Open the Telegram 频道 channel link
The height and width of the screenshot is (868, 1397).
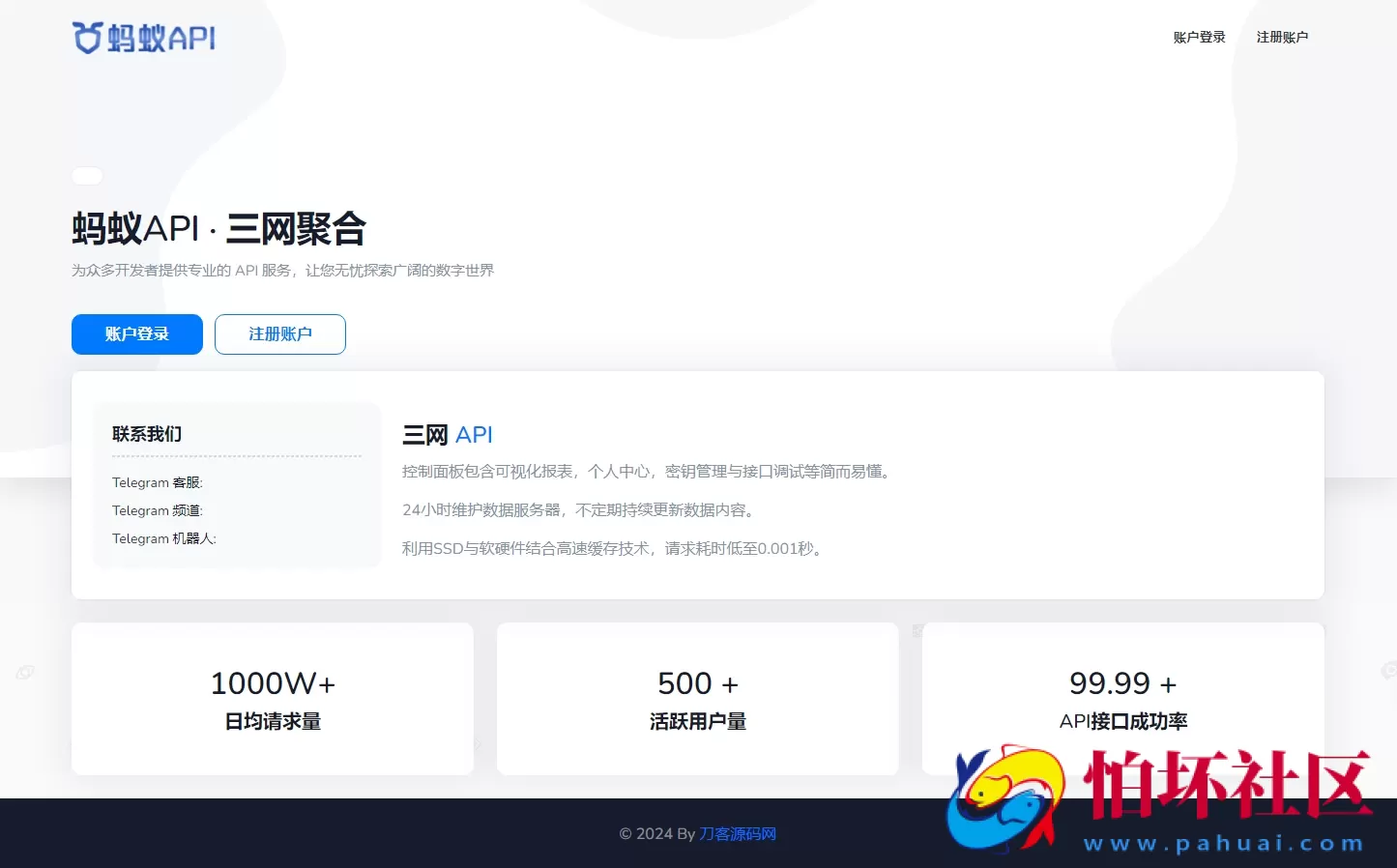(x=158, y=510)
